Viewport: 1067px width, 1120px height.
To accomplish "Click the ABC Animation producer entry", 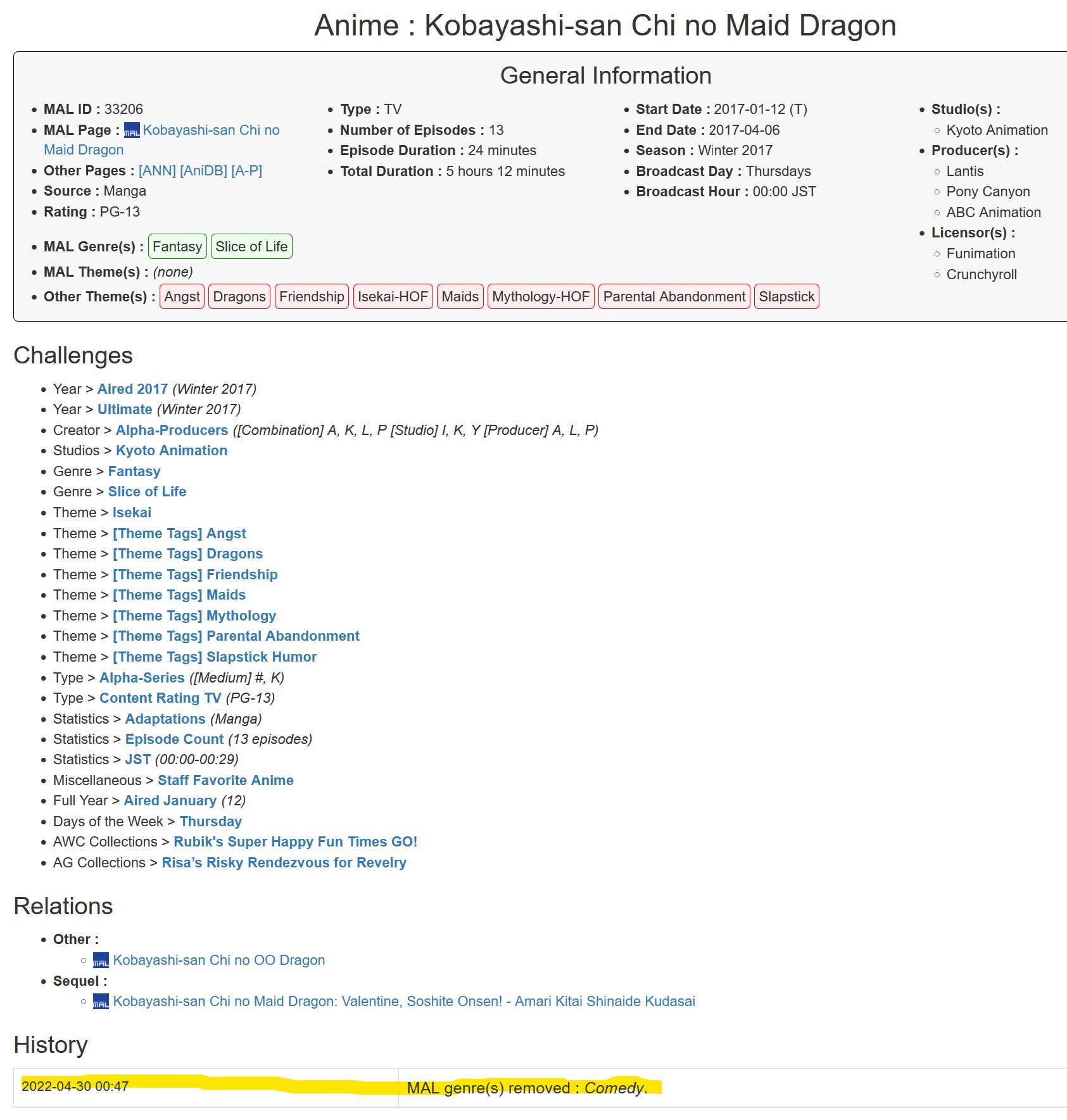I will [x=994, y=213].
